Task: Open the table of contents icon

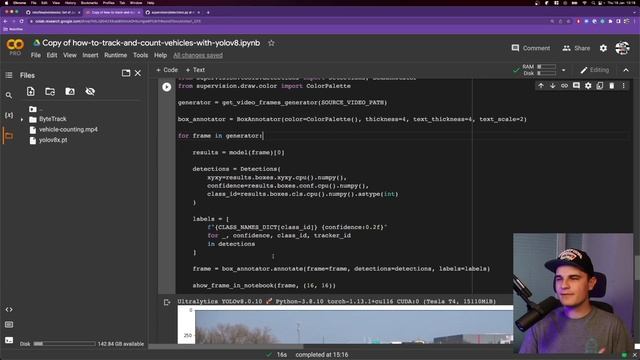Action: [9, 75]
